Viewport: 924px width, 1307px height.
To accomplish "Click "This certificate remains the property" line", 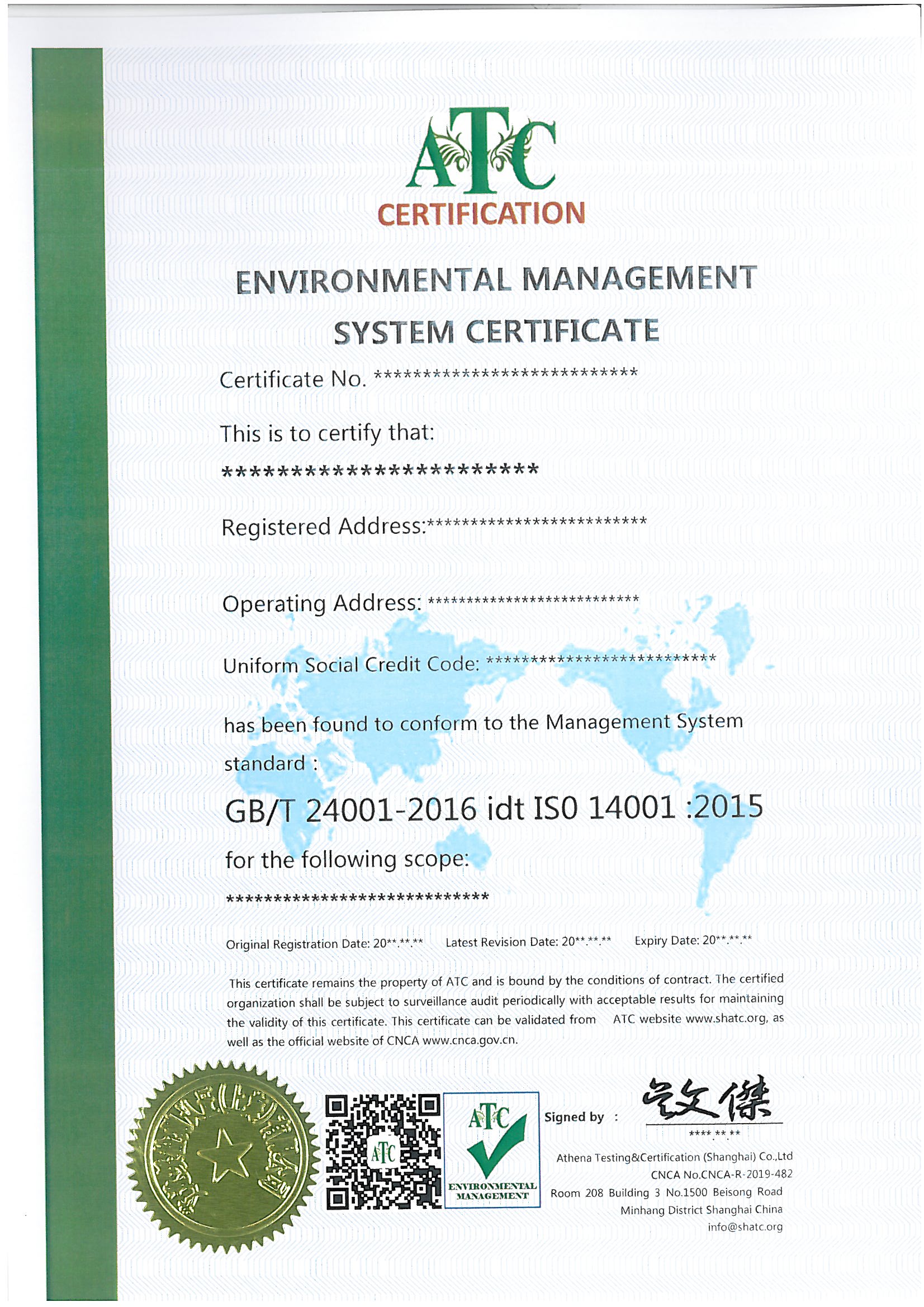I will 506,981.
